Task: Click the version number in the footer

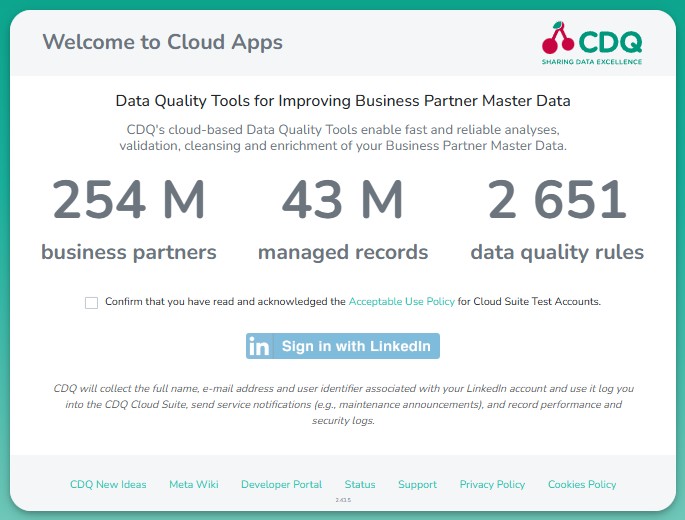Action: pyautogui.click(x=343, y=499)
